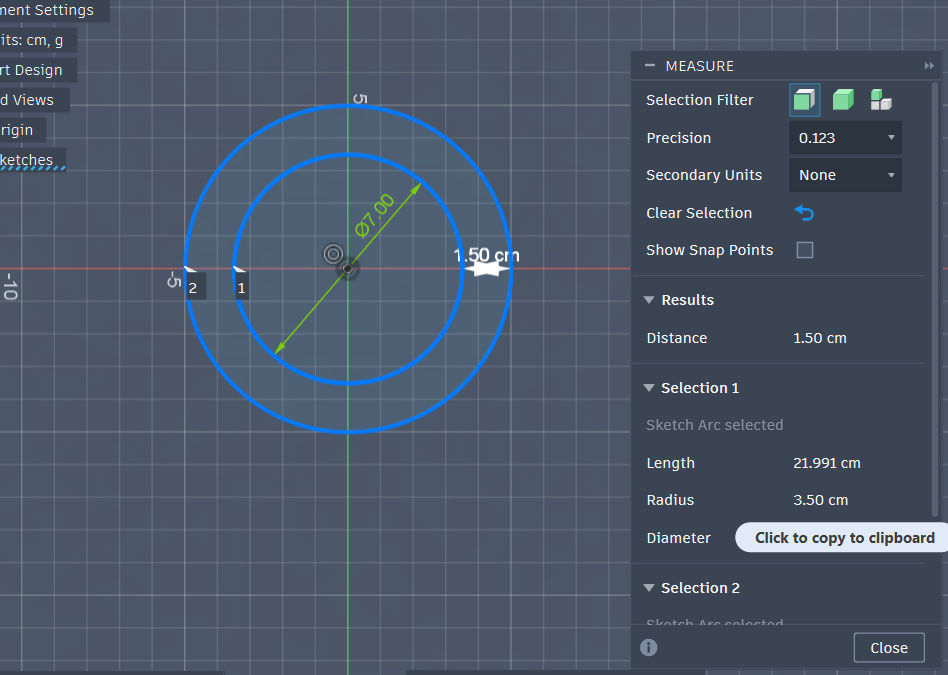The width and height of the screenshot is (948, 675).
Task: Open the Secondary Units dropdown
Action: pos(845,175)
